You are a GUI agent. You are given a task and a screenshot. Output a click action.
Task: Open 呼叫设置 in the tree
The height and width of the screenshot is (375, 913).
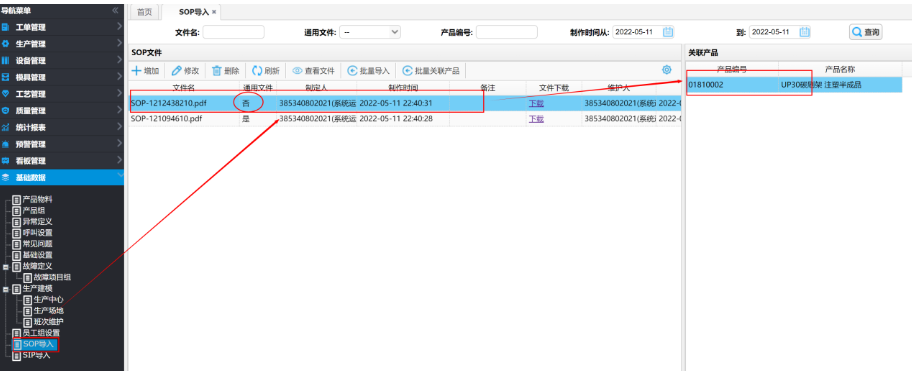tap(38, 232)
